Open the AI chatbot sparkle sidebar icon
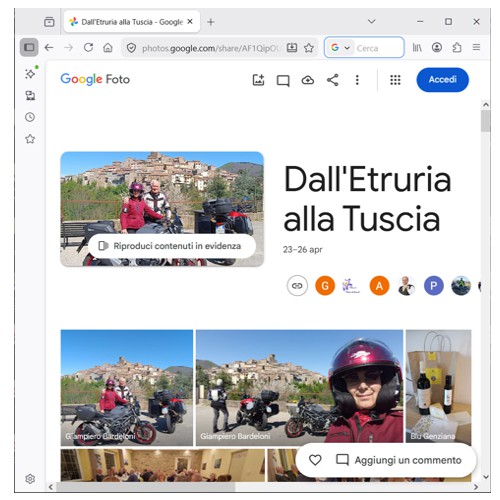Screen dimensions: 500x500 (31, 73)
